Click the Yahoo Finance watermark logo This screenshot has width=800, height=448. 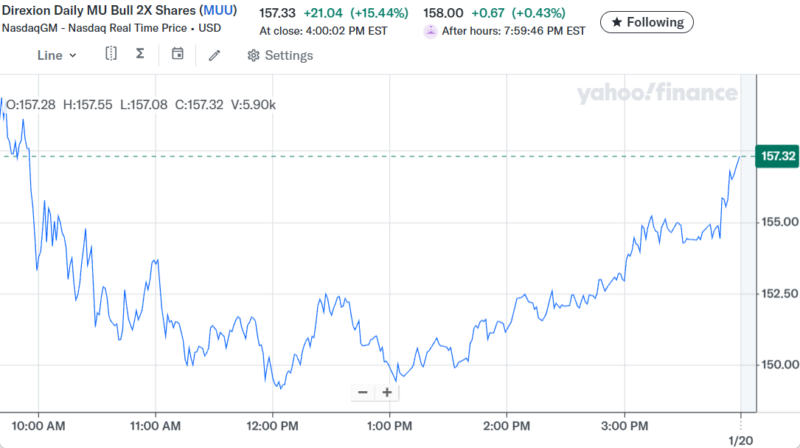coord(656,94)
